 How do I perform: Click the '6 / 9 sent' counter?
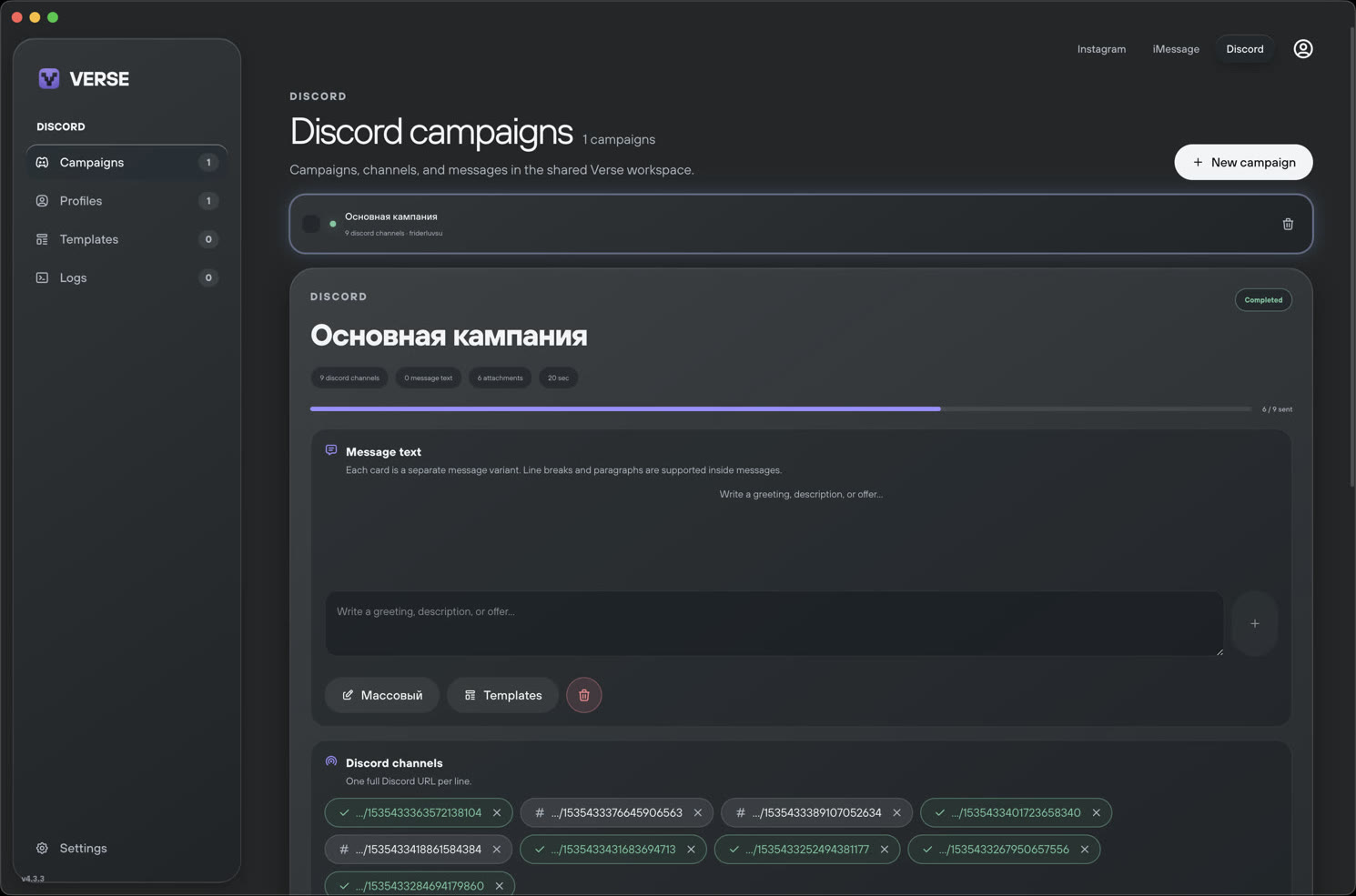click(x=1277, y=409)
